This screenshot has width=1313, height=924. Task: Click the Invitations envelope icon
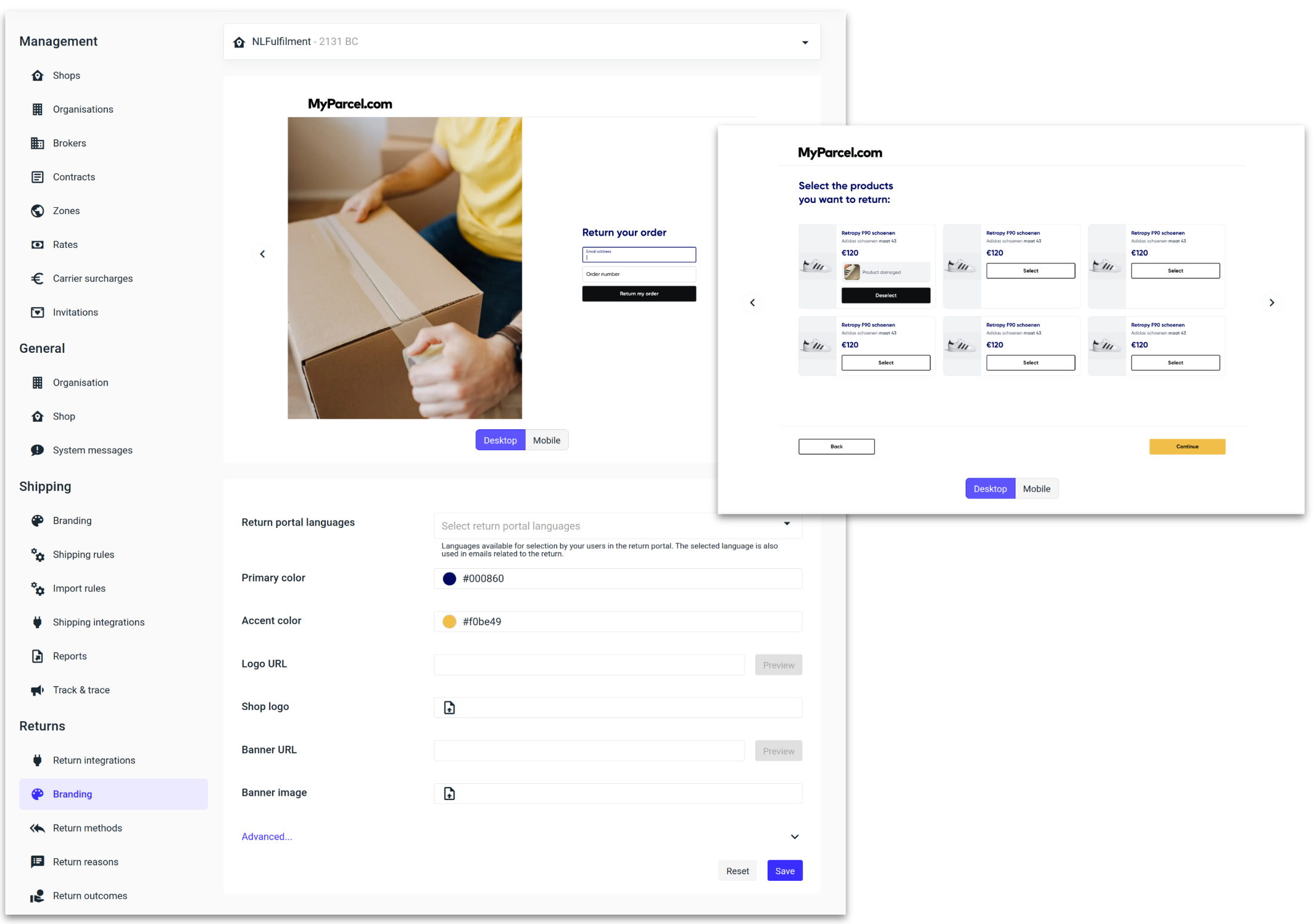point(38,313)
